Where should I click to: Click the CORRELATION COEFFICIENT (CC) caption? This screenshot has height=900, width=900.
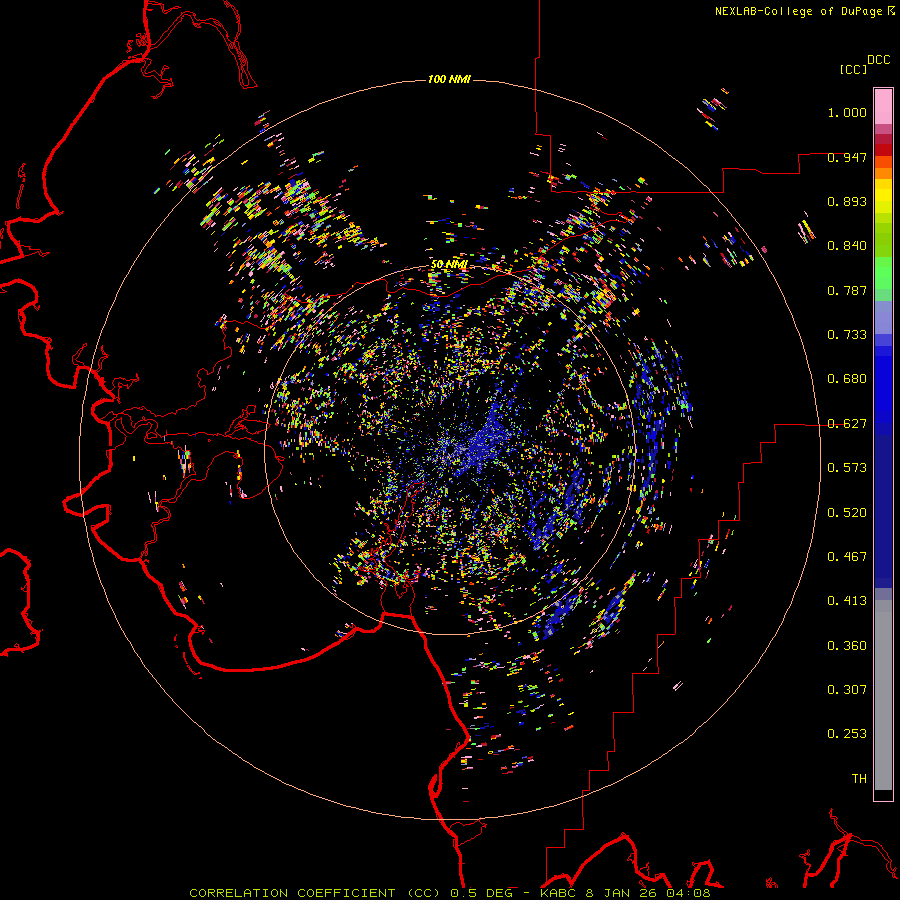click(x=315, y=893)
